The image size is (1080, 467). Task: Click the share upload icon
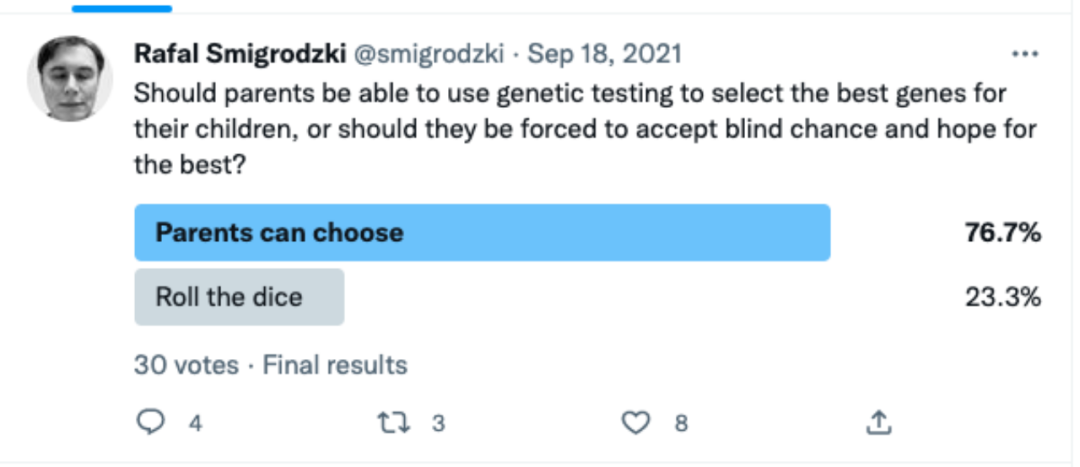coord(878,422)
